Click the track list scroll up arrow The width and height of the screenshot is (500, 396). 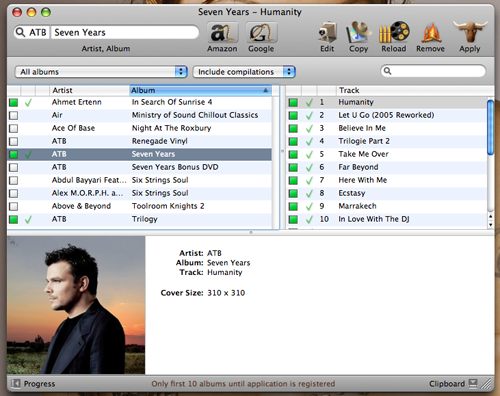pyautogui.click(x=490, y=217)
